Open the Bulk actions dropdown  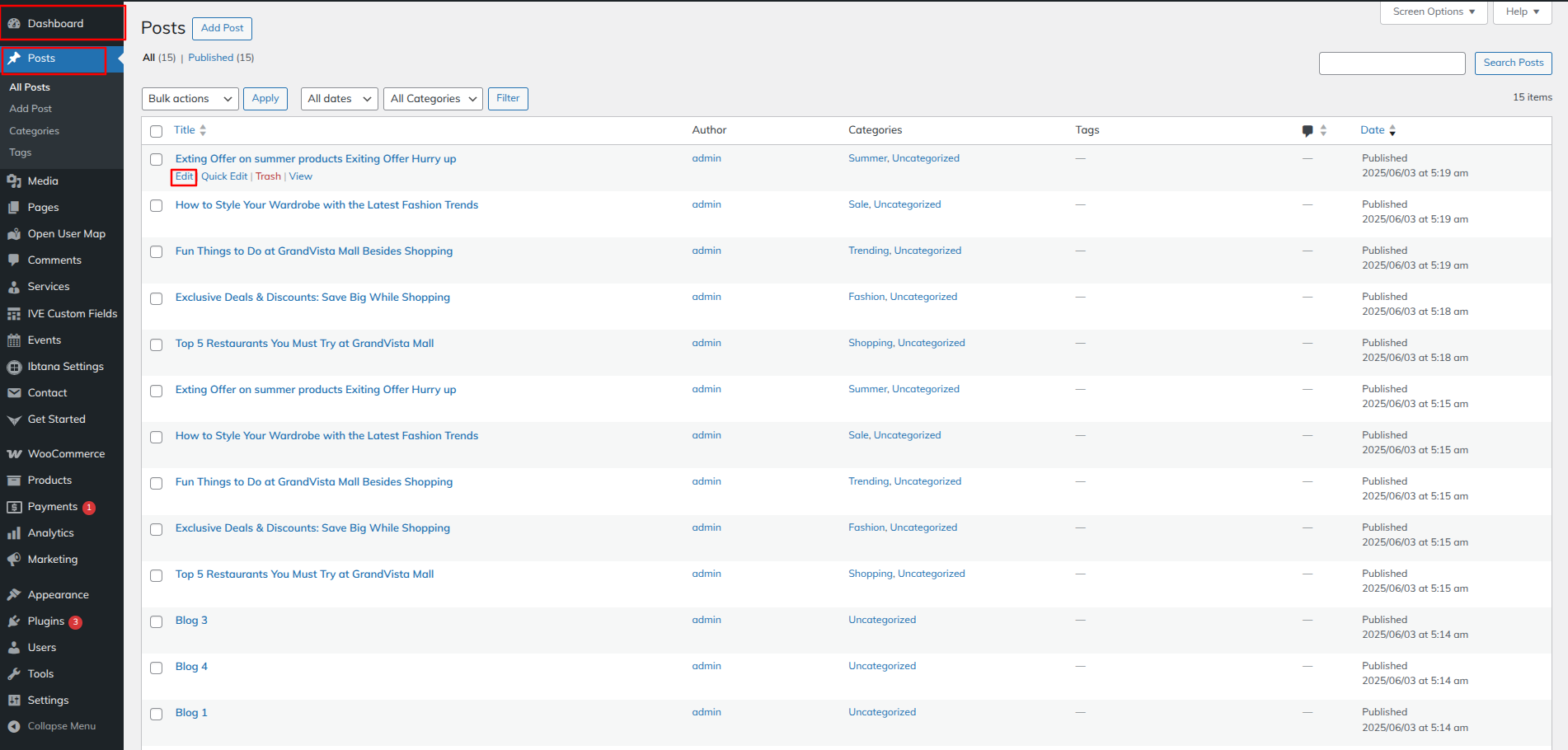pyautogui.click(x=190, y=99)
